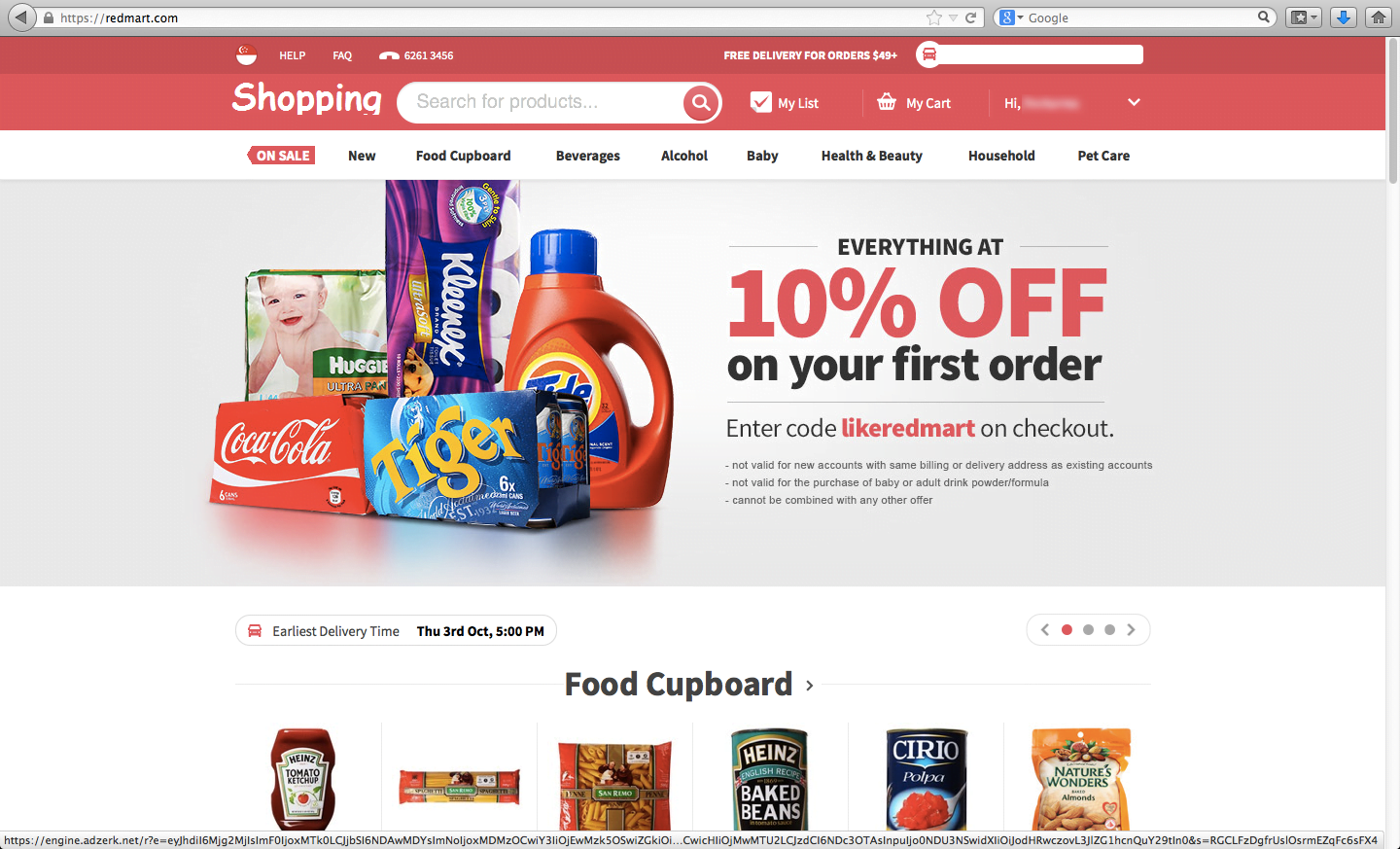Click the delivery truck icon in top bar
Screen dimensions: 1400x849
(928, 54)
